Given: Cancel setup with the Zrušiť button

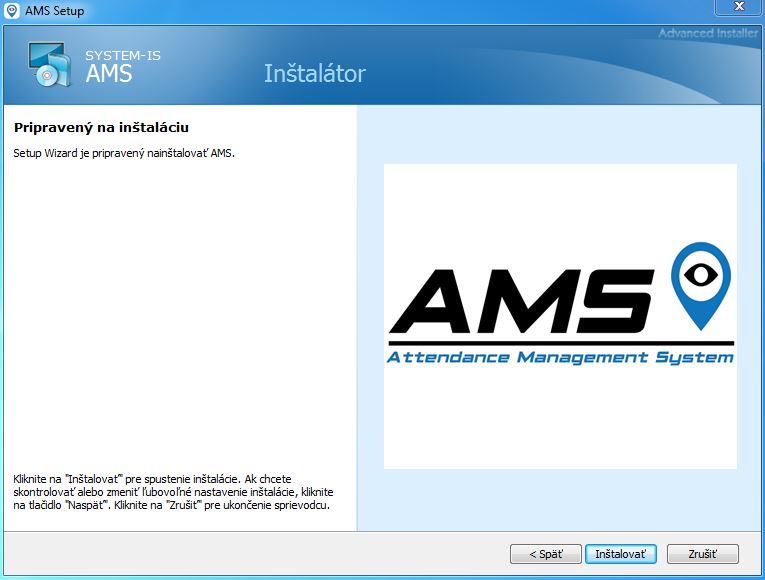Looking at the screenshot, I should (703, 554).
